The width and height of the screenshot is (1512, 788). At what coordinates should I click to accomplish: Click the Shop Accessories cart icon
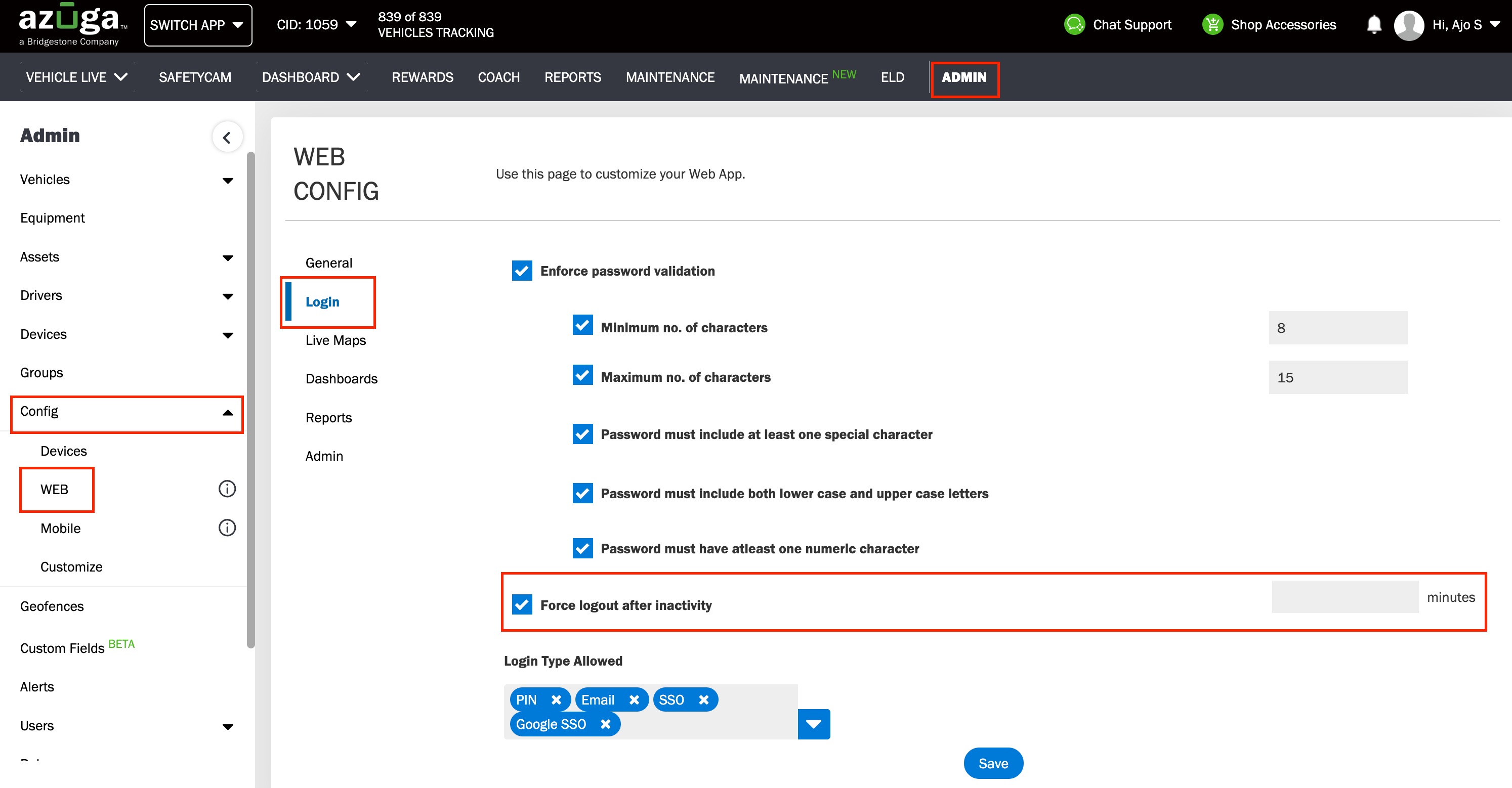point(1212,25)
